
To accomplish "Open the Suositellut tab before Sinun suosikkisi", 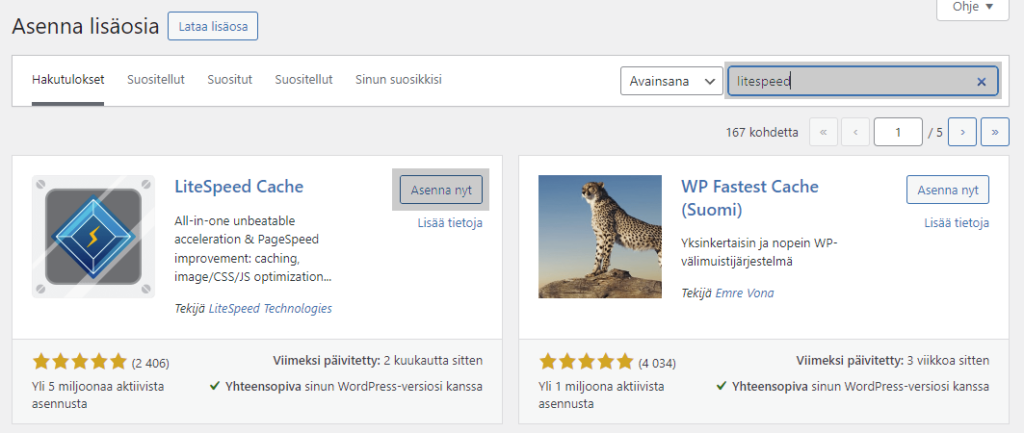I will click(x=304, y=80).
